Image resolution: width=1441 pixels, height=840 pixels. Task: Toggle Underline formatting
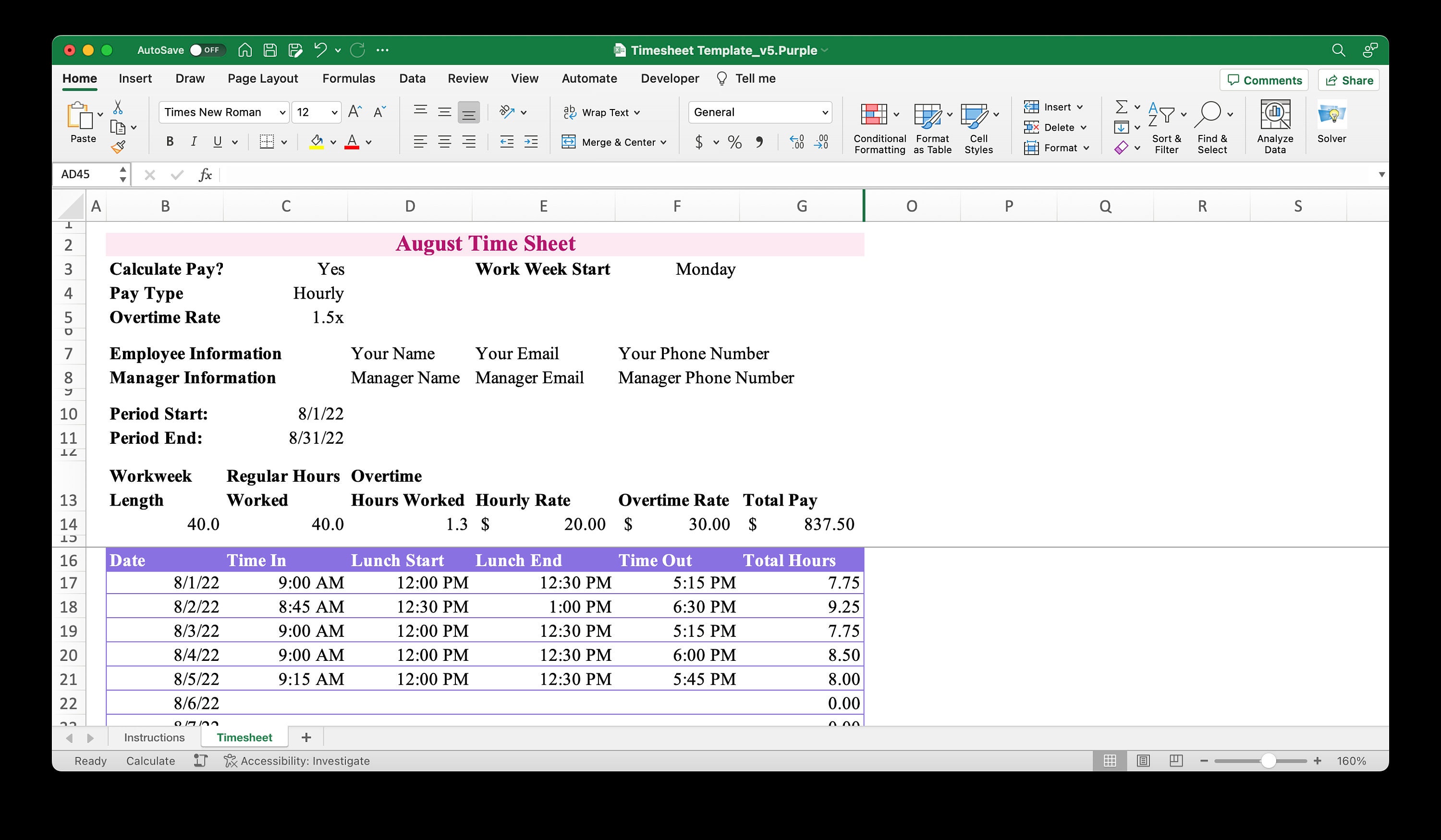pyautogui.click(x=217, y=142)
